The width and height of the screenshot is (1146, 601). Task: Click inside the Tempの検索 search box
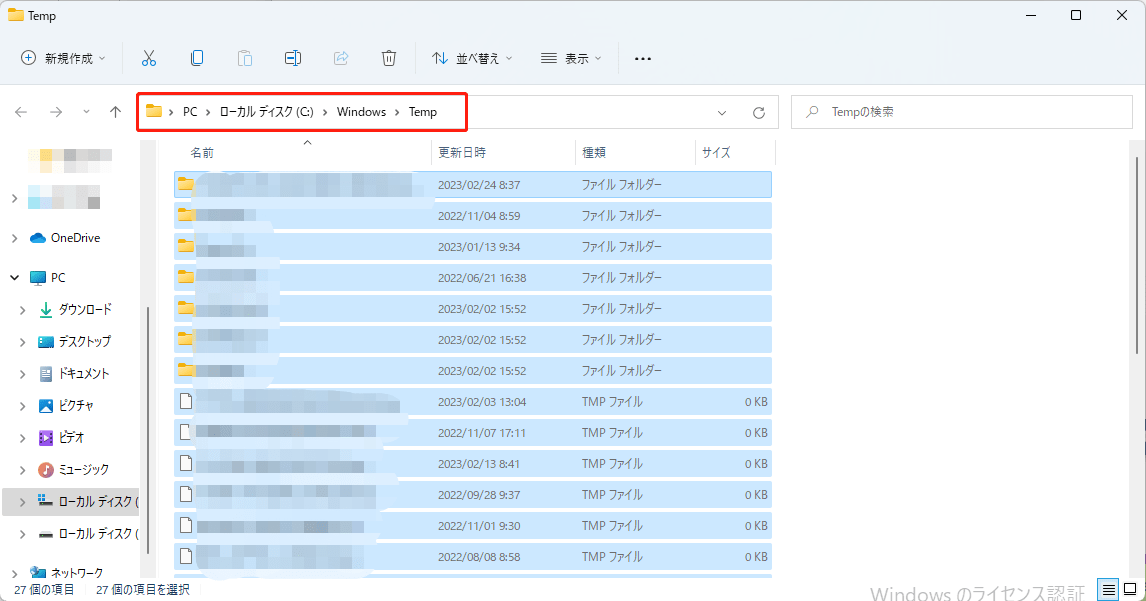point(960,112)
